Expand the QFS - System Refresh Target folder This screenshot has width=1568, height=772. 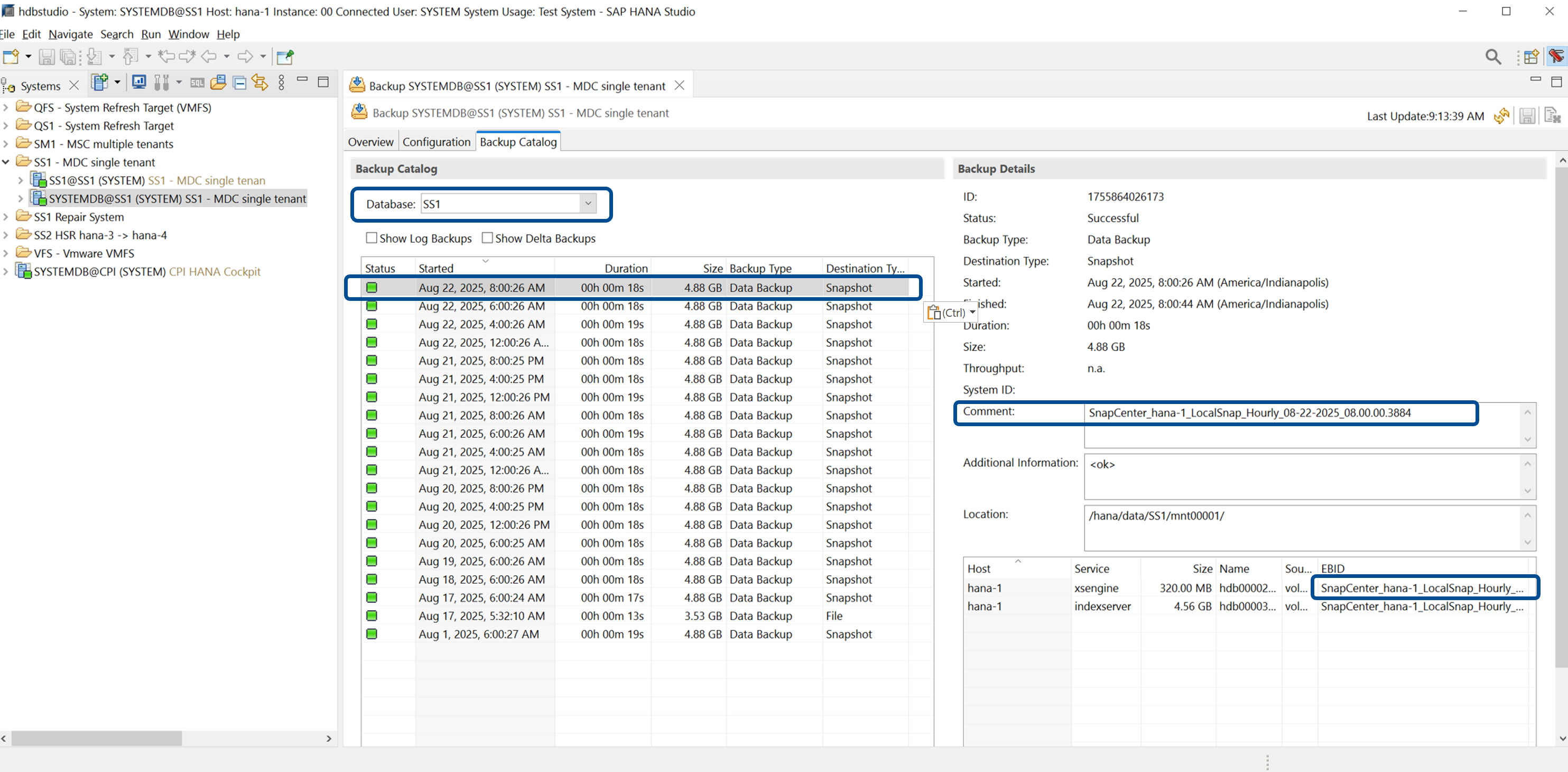coord(6,107)
